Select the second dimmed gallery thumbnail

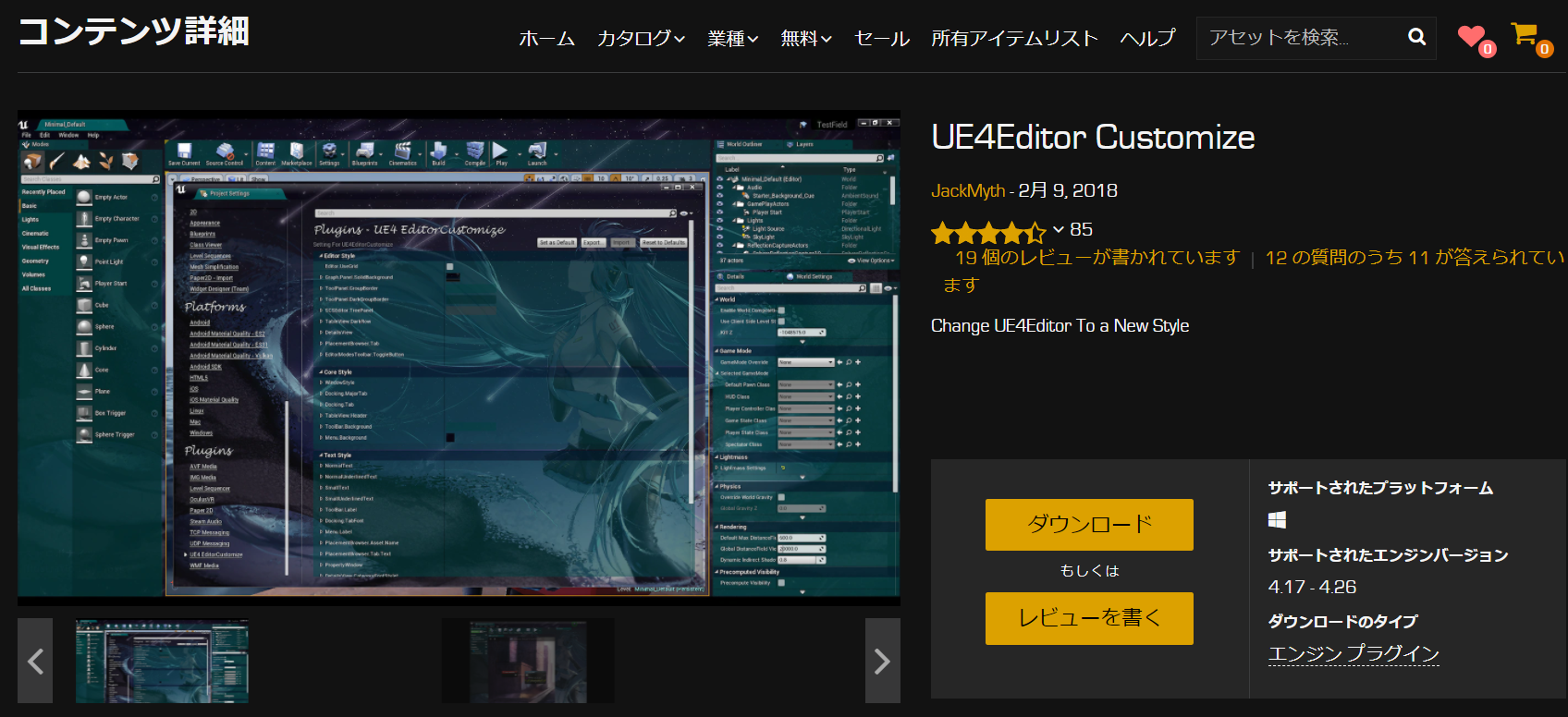tap(528, 661)
